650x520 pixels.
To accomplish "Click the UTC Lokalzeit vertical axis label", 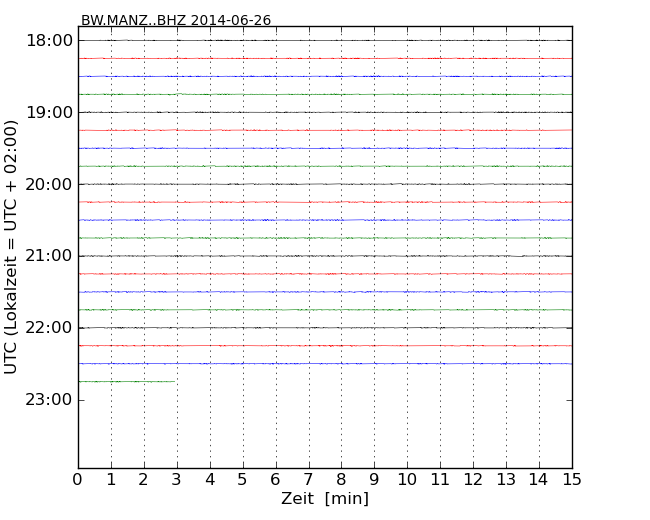I will pyautogui.click(x=10, y=247).
